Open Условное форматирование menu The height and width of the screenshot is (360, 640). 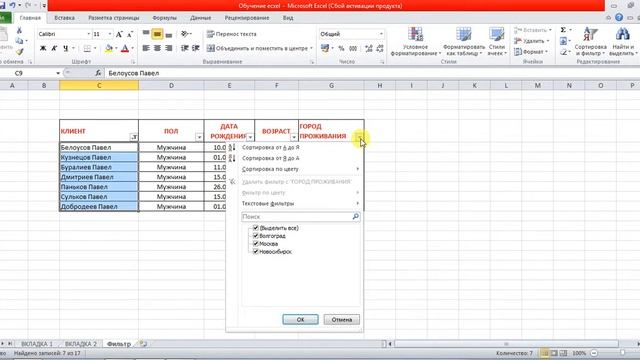(x=416, y=42)
